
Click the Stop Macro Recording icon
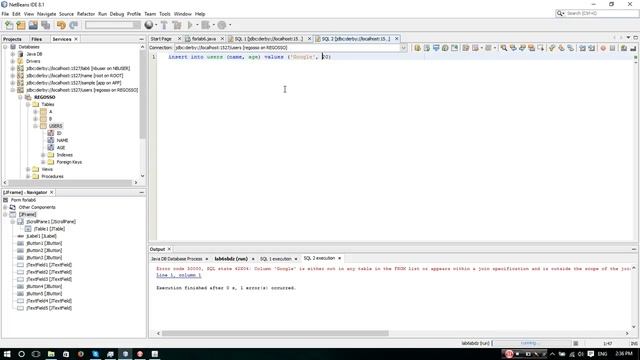point(612,48)
